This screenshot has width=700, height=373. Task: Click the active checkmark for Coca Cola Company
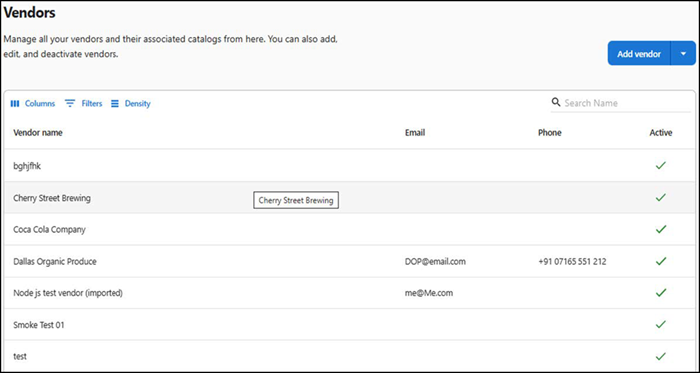click(x=660, y=229)
